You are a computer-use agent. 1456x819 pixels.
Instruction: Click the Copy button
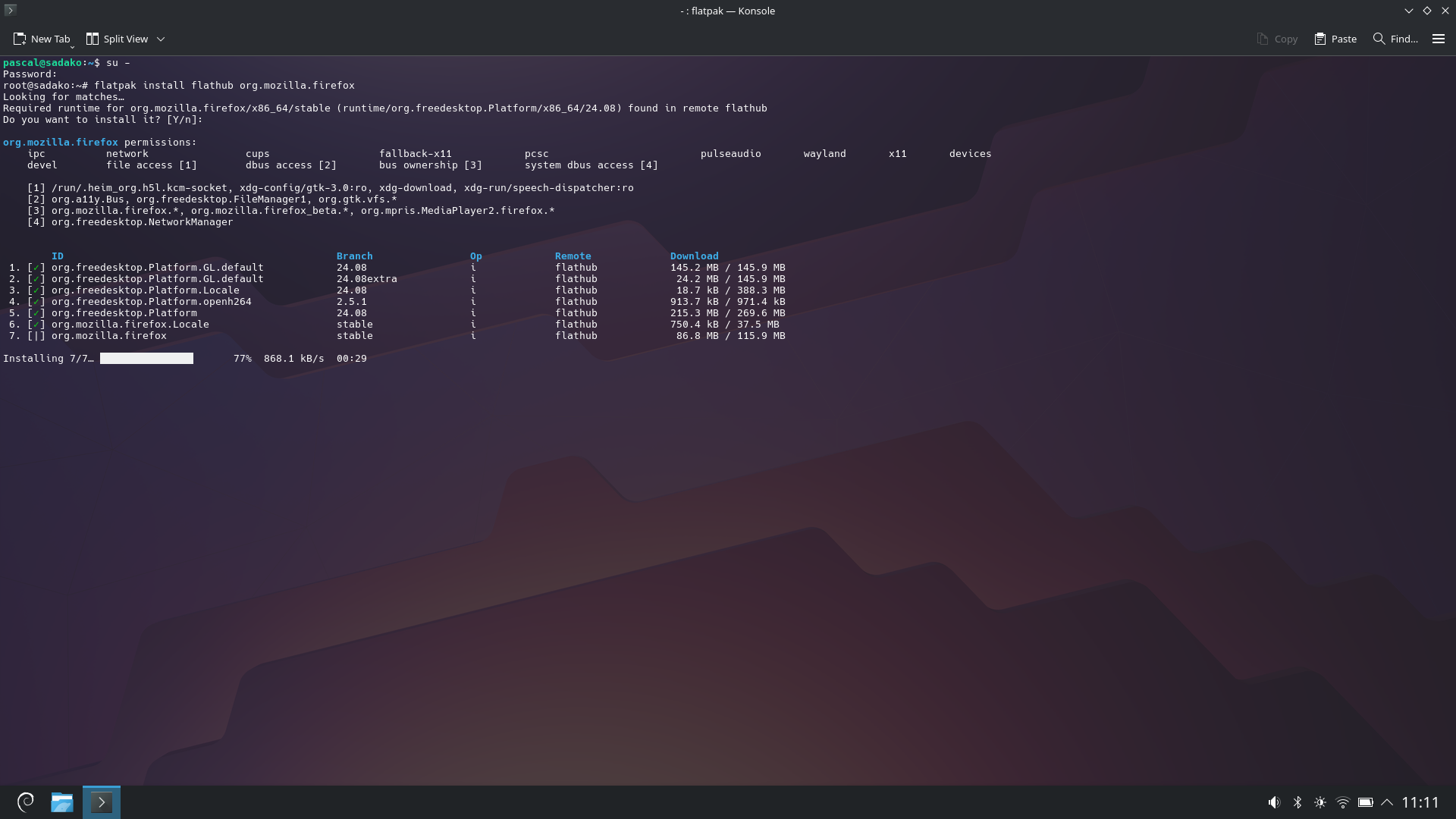[1277, 39]
